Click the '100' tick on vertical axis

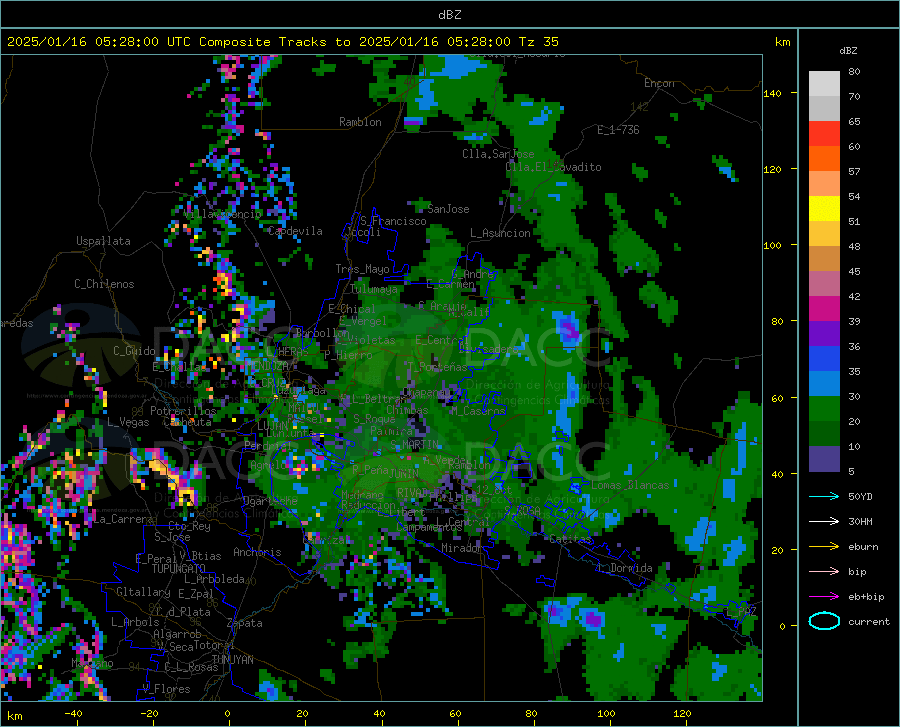(x=772, y=245)
